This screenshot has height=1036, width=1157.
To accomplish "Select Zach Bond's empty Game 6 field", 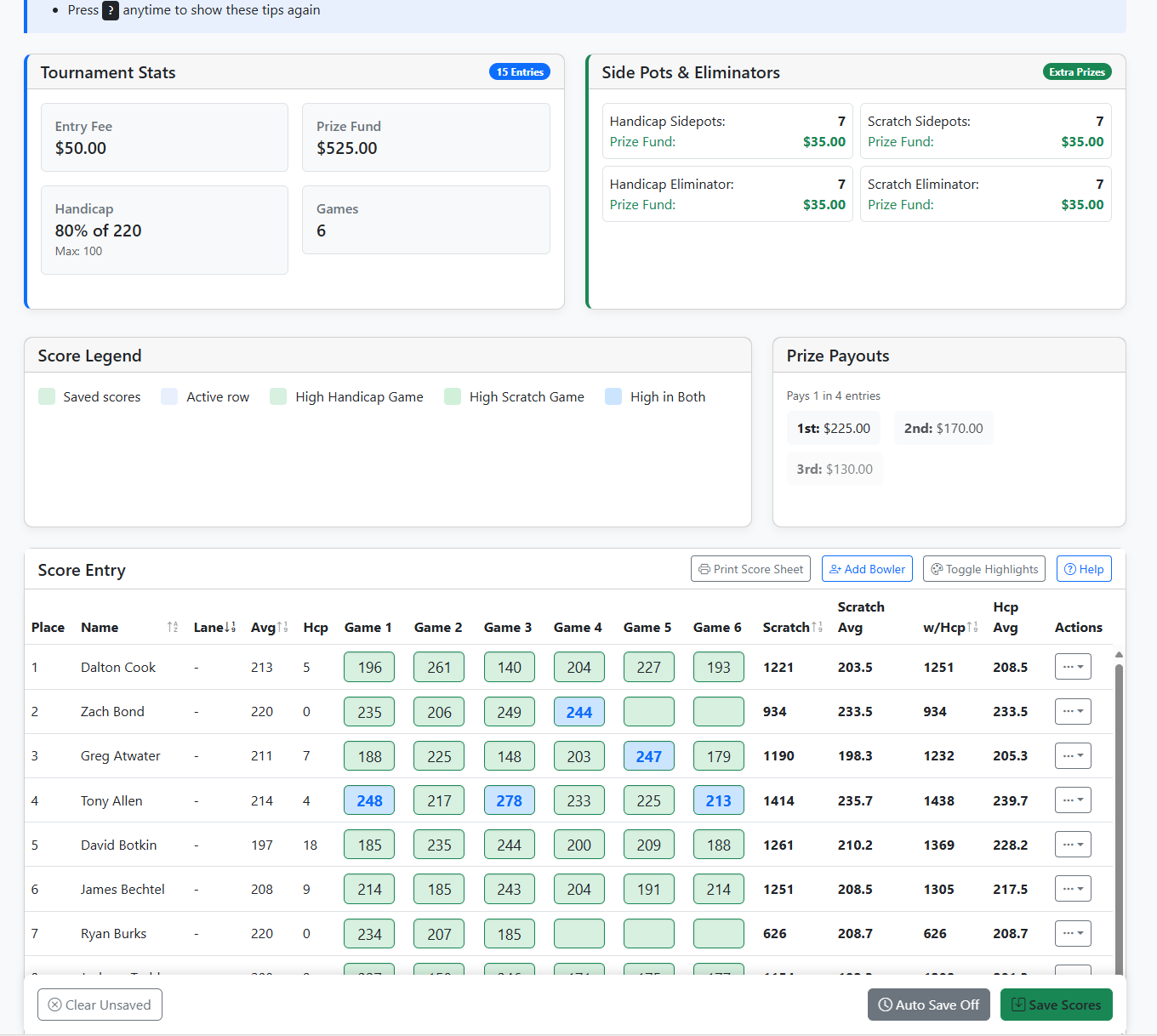I will (718, 712).
